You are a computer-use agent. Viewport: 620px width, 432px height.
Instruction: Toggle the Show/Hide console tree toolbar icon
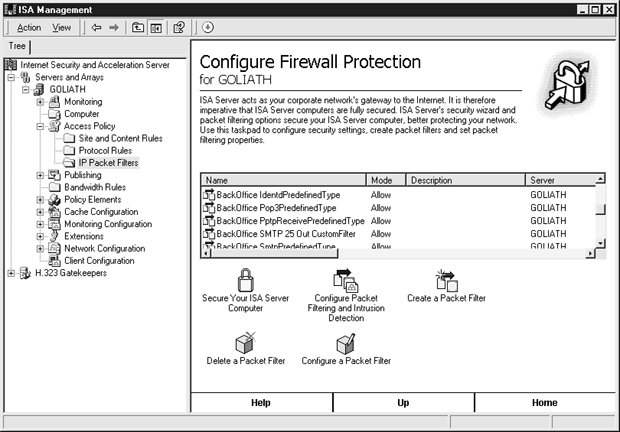coord(156,27)
